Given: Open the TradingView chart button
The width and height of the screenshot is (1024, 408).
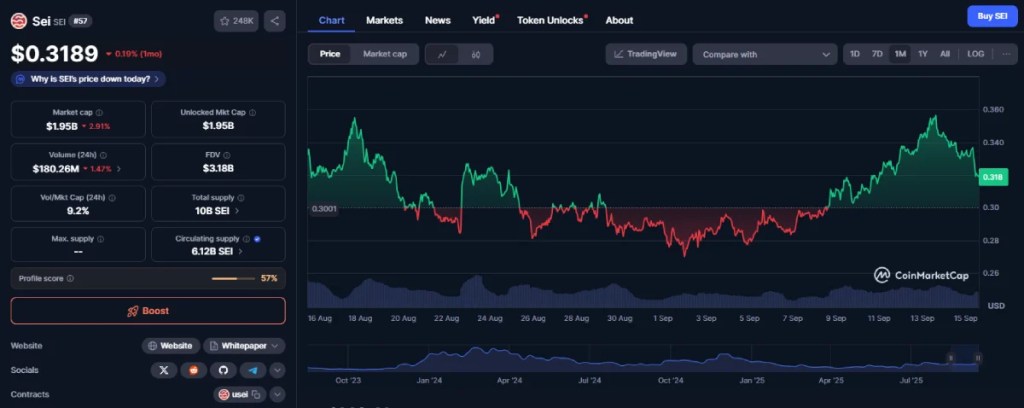Looking at the screenshot, I should [646, 54].
